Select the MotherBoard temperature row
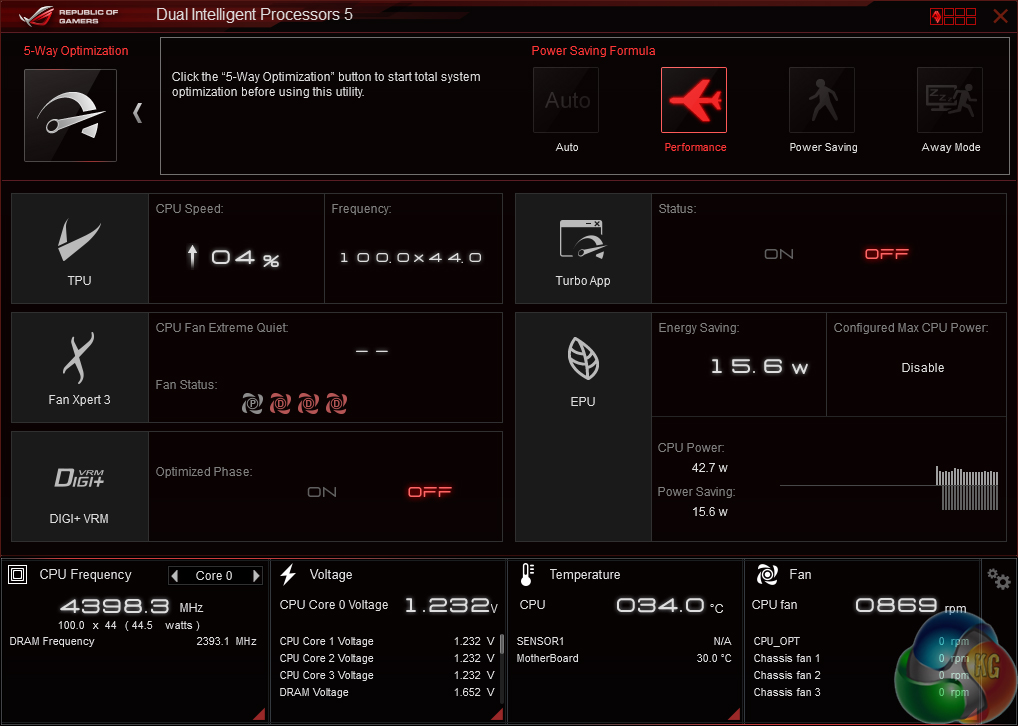The height and width of the screenshot is (726, 1019). pyautogui.click(x=624, y=658)
